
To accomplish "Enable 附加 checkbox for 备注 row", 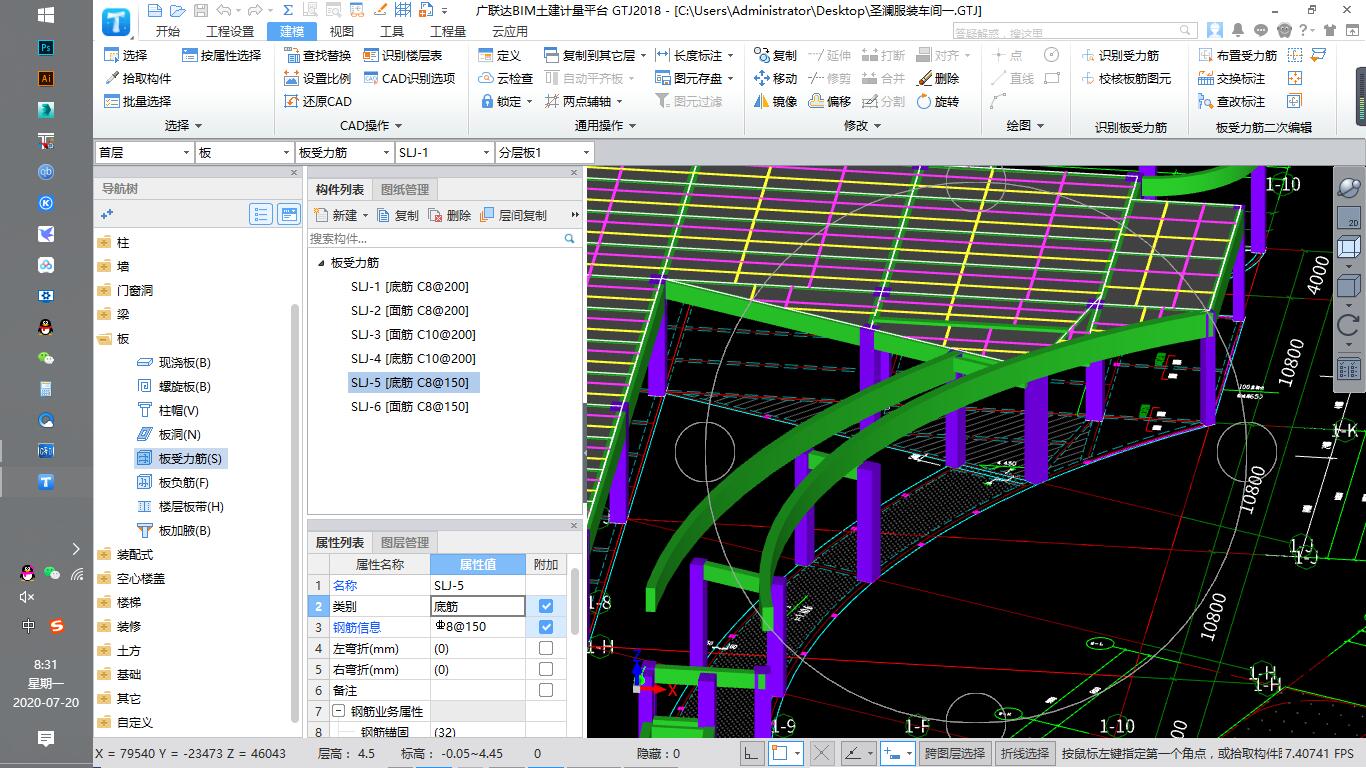I will (x=546, y=690).
